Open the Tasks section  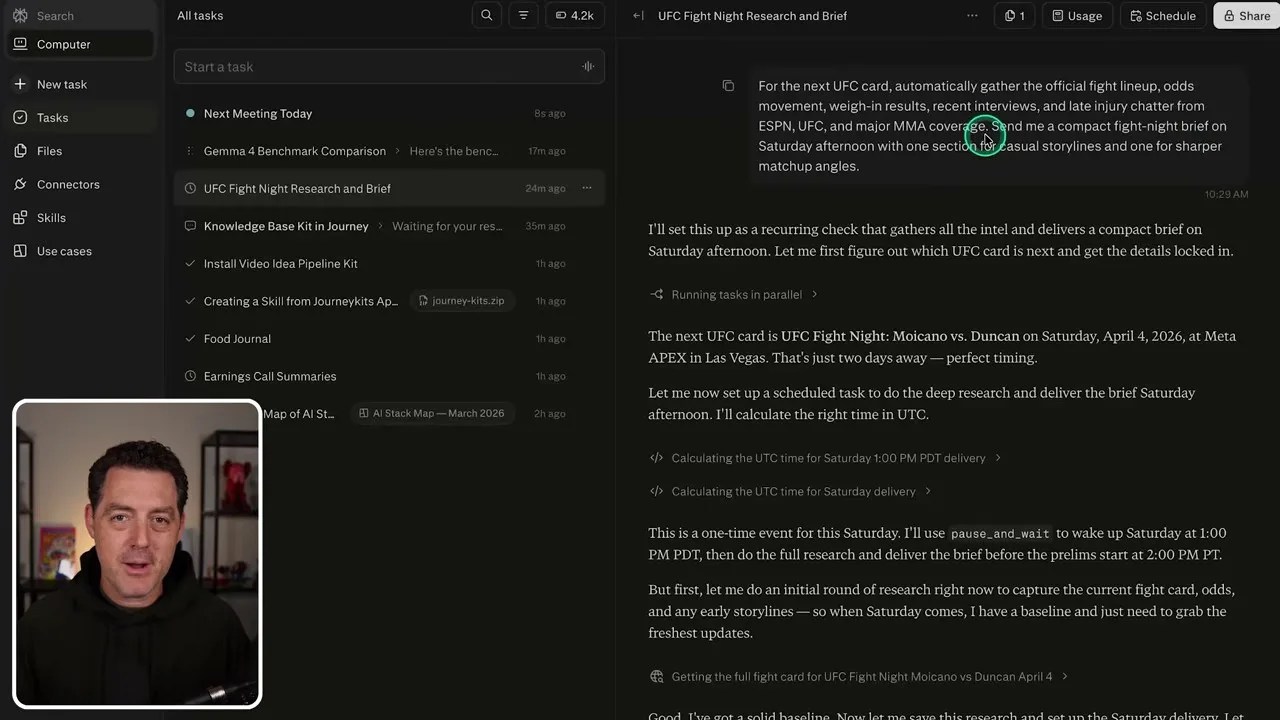tap(82, 117)
